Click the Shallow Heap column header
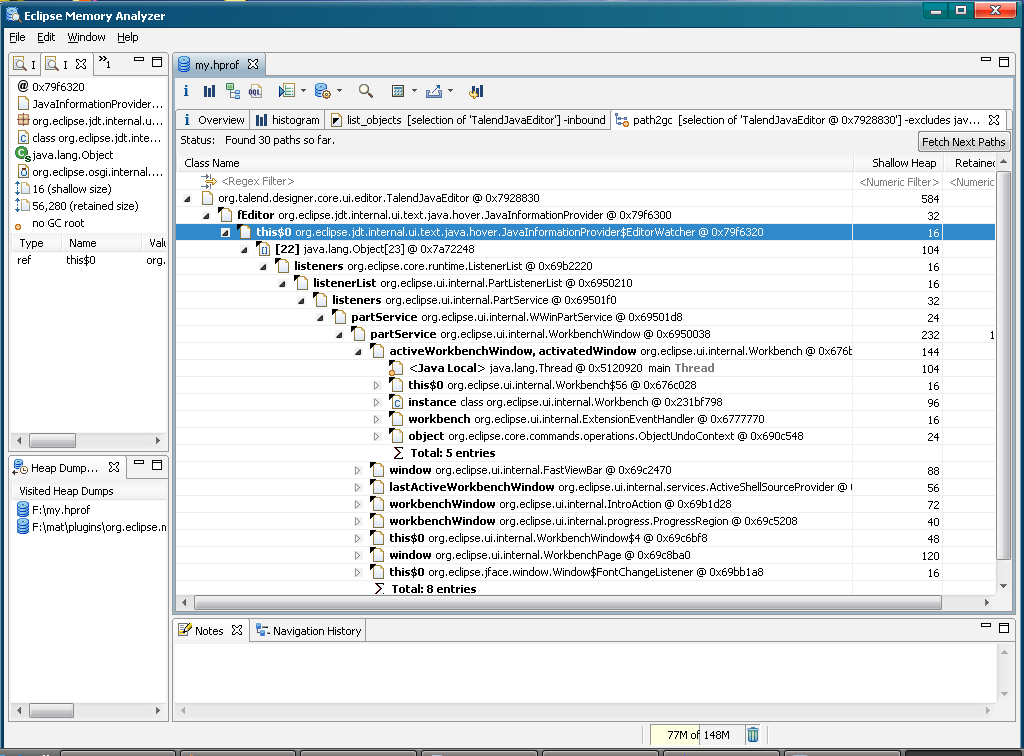This screenshot has height=756, width=1024. pos(903,162)
